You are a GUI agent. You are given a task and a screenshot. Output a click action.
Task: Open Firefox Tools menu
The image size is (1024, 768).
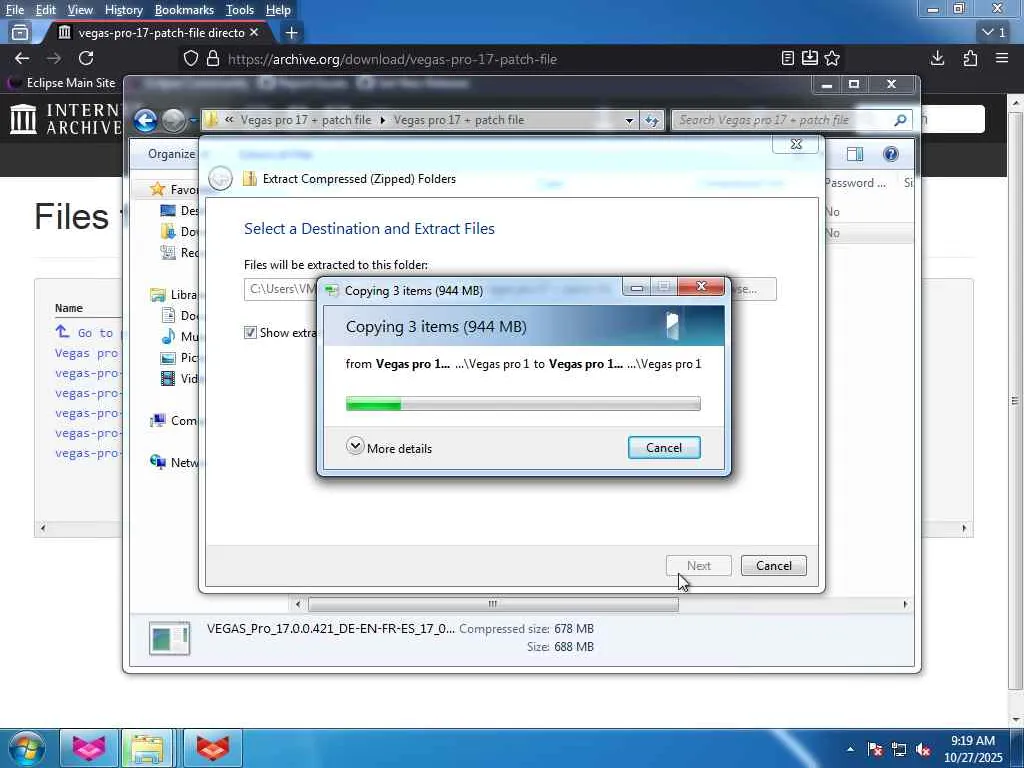click(x=240, y=10)
